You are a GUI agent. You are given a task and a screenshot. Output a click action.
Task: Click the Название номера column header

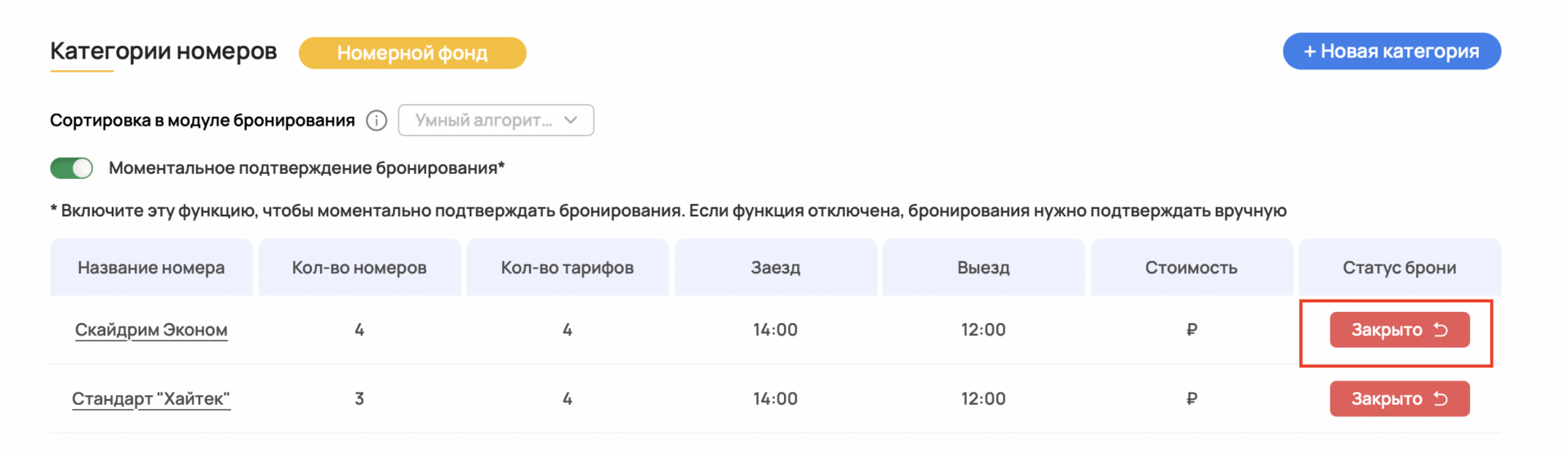point(151,268)
